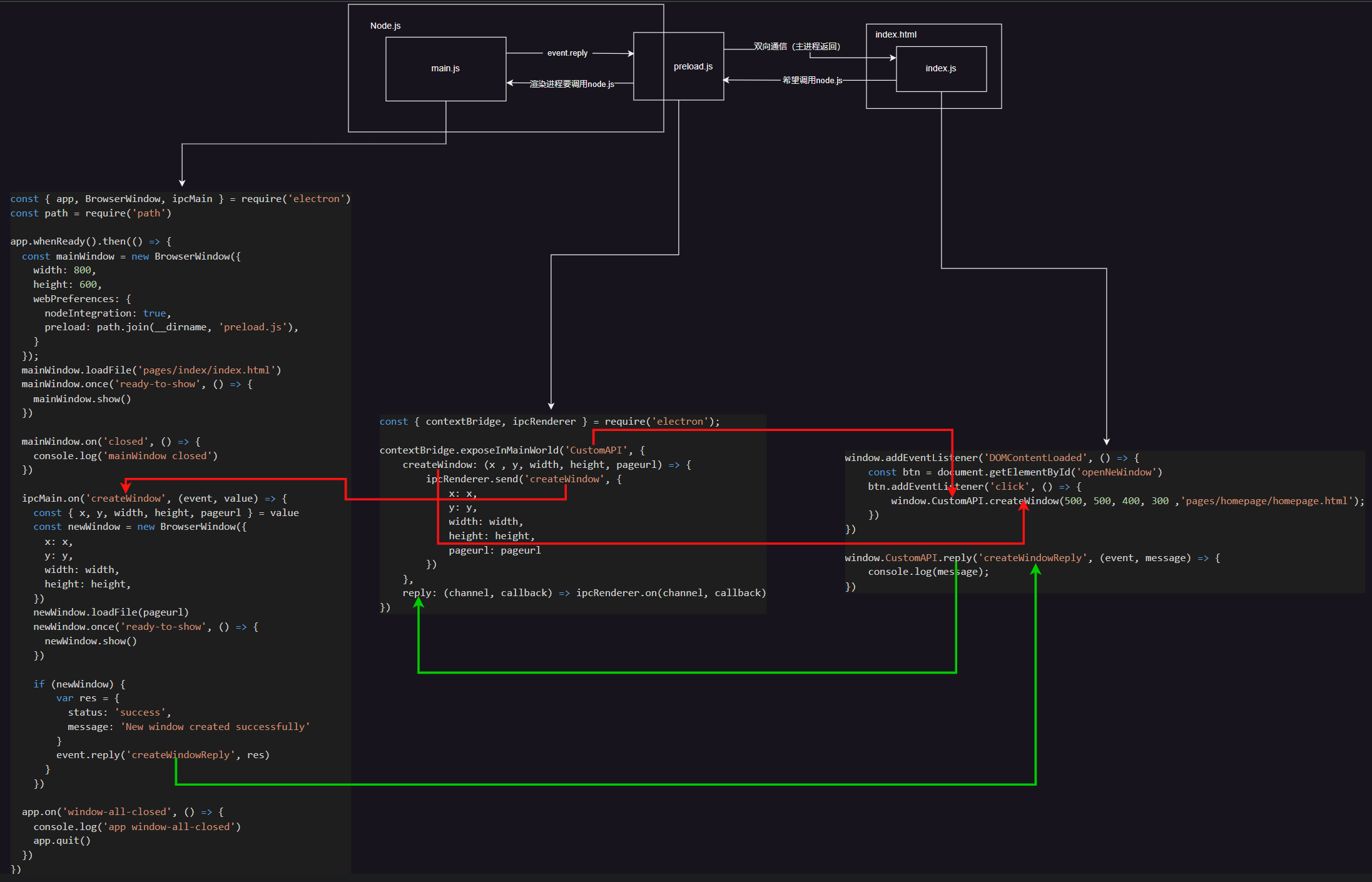The height and width of the screenshot is (882, 1372).
Task: Click white arrowhead above window.addEventListener code
Action: pyautogui.click(x=1106, y=441)
